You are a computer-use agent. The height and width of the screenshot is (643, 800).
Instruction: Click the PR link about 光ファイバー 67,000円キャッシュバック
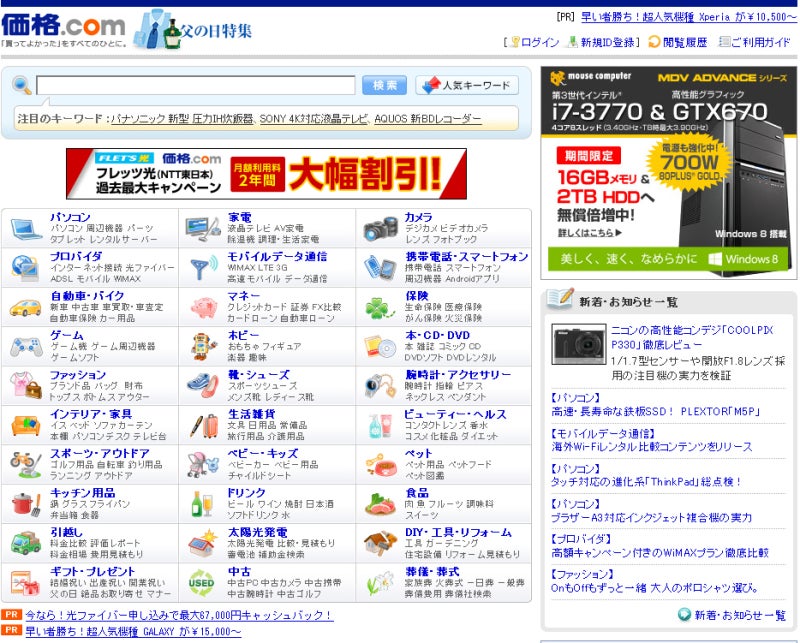pos(179,615)
